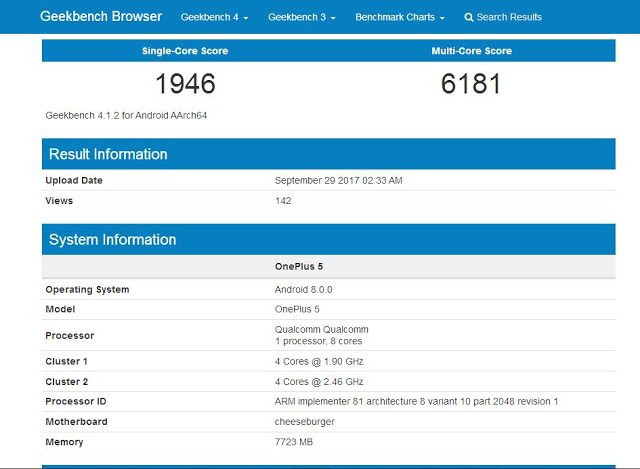Select the Android 8.0.0 value
The height and width of the screenshot is (469, 640).
(x=303, y=290)
